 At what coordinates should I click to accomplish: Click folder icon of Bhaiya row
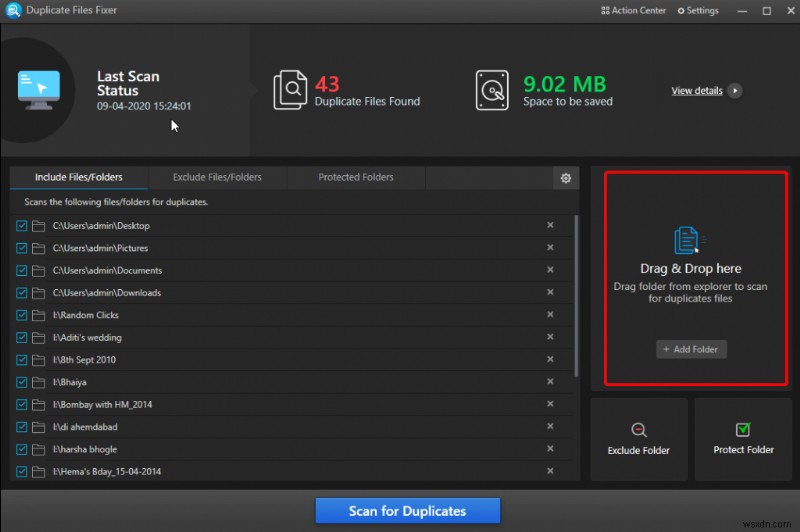[x=38, y=382]
